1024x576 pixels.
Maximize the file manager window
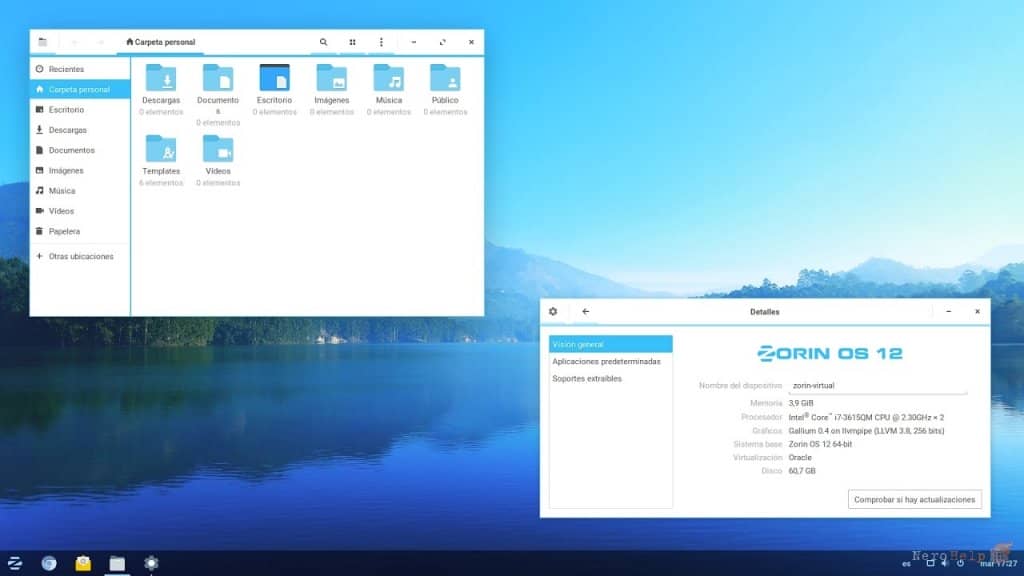coord(442,42)
